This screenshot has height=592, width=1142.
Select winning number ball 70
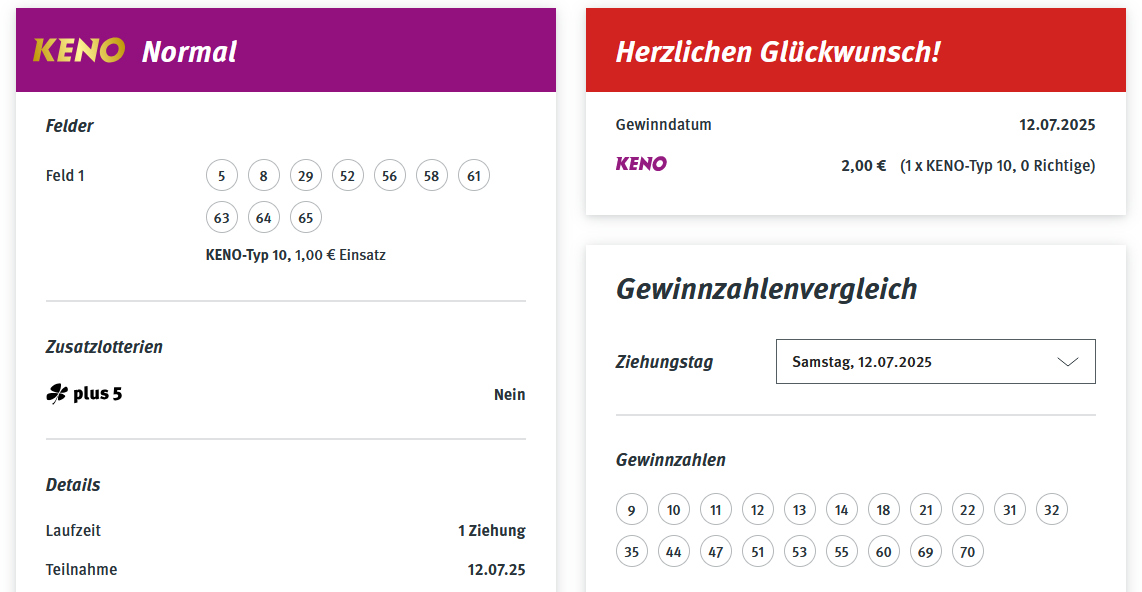pyautogui.click(x=968, y=551)
